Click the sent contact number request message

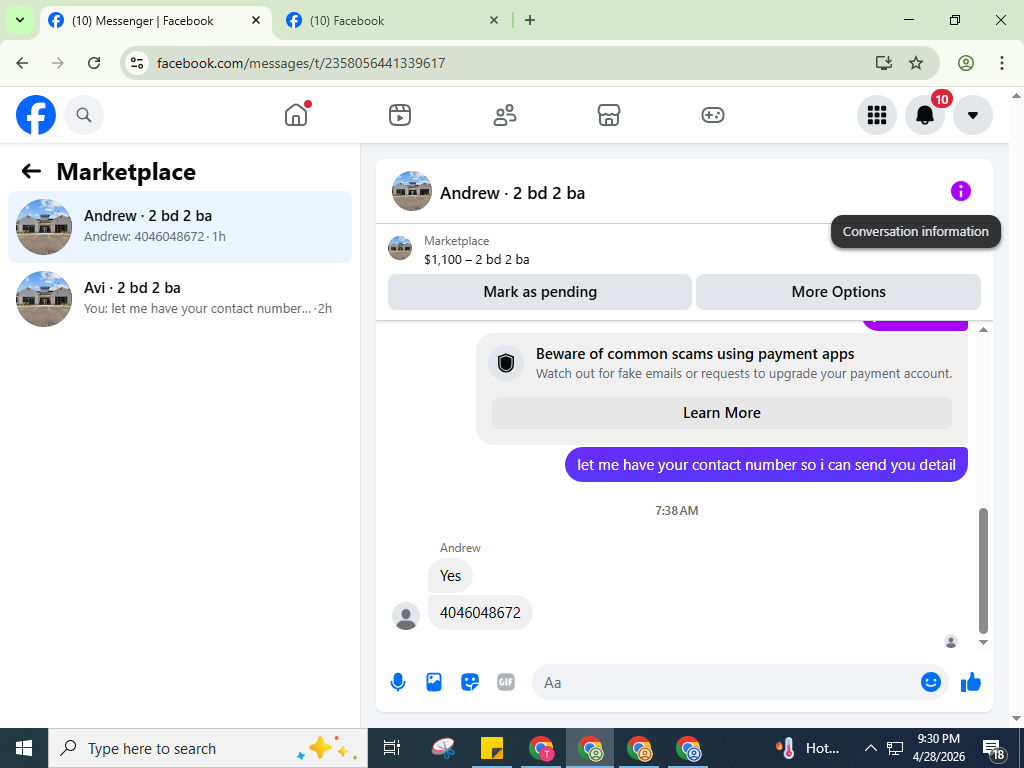click(x=766, y=464)
